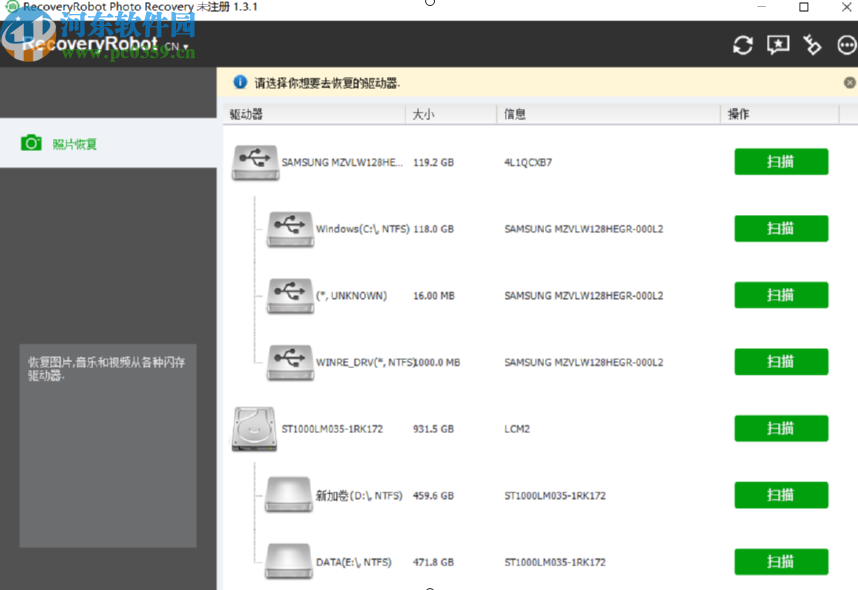Scan the DATA E: partition
The width and height of the screenshot is (858, 590).
point(781,562)
